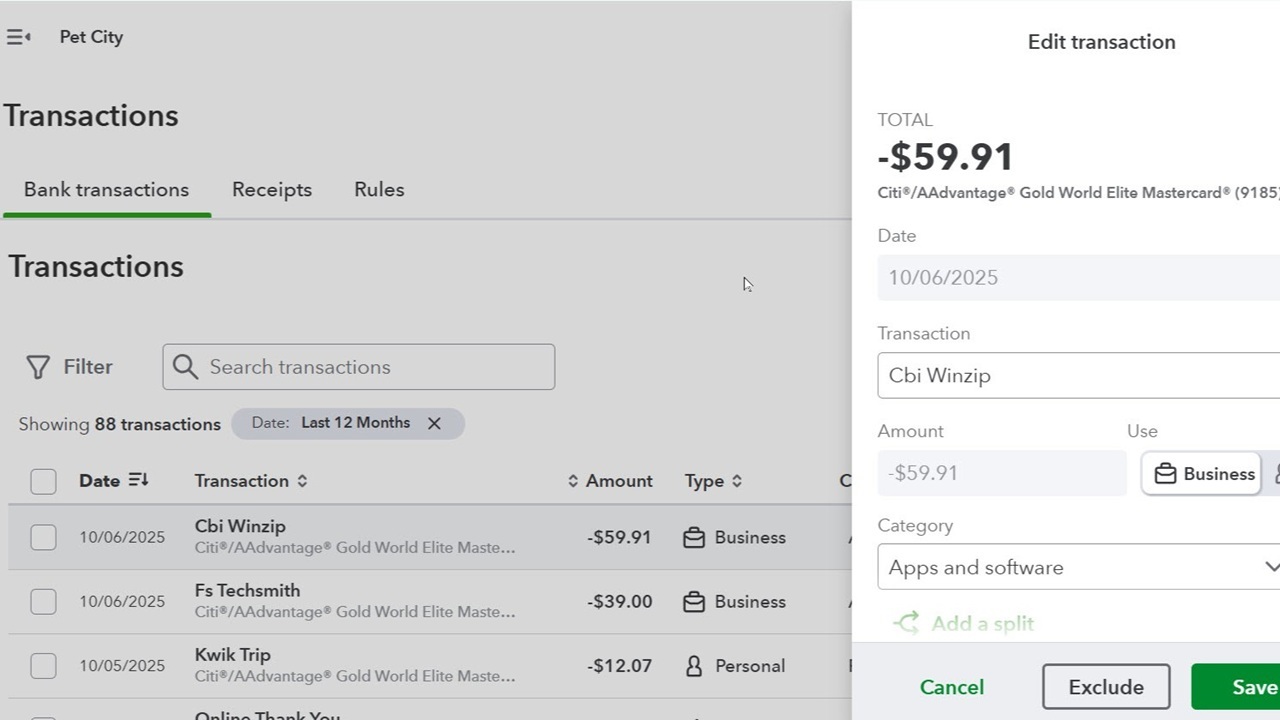The image size is (1280, 720).
Task: Click the Amount field -$59.91
Action: [x=1002, y=473]
